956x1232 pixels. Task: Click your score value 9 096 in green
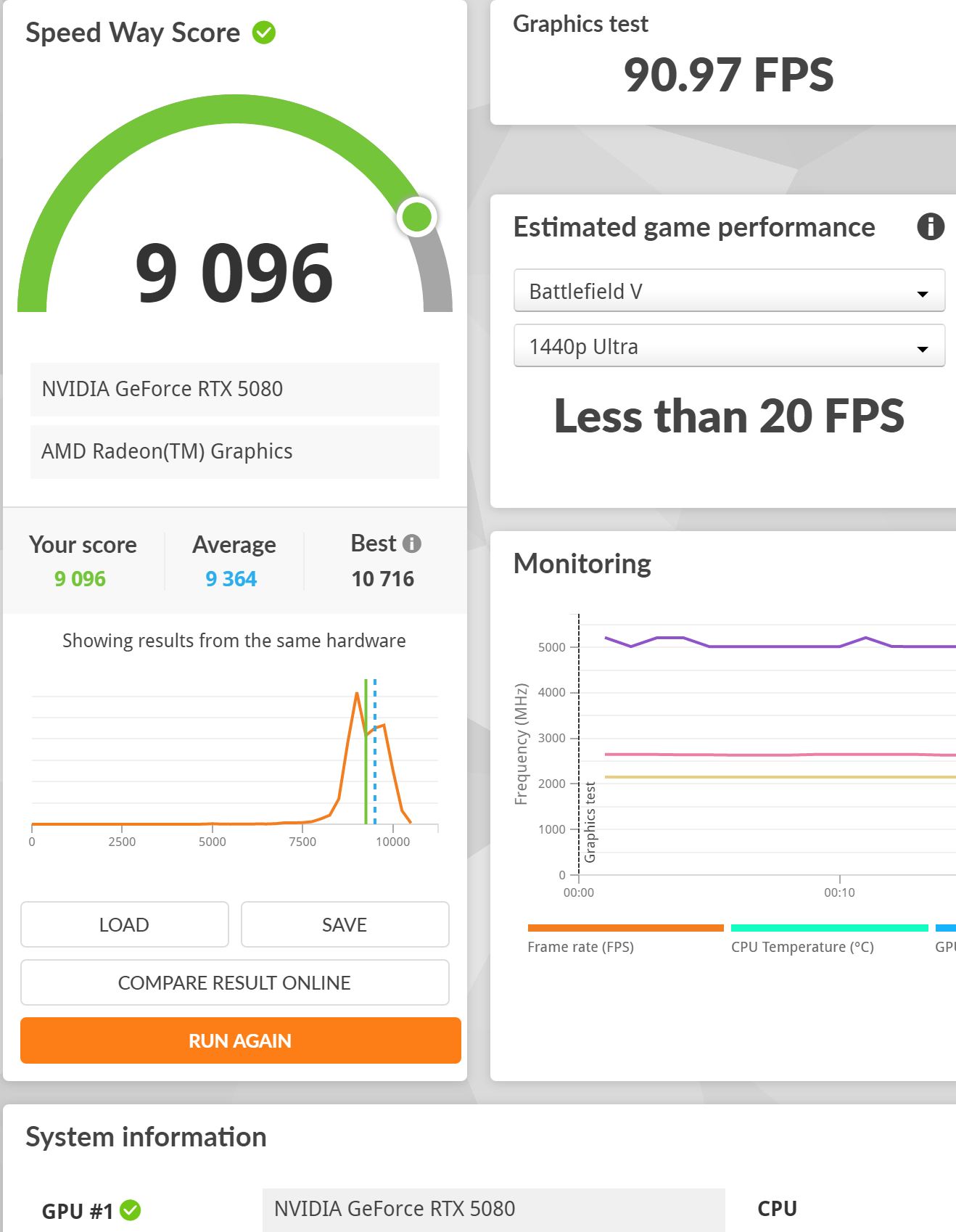(80, 579)
